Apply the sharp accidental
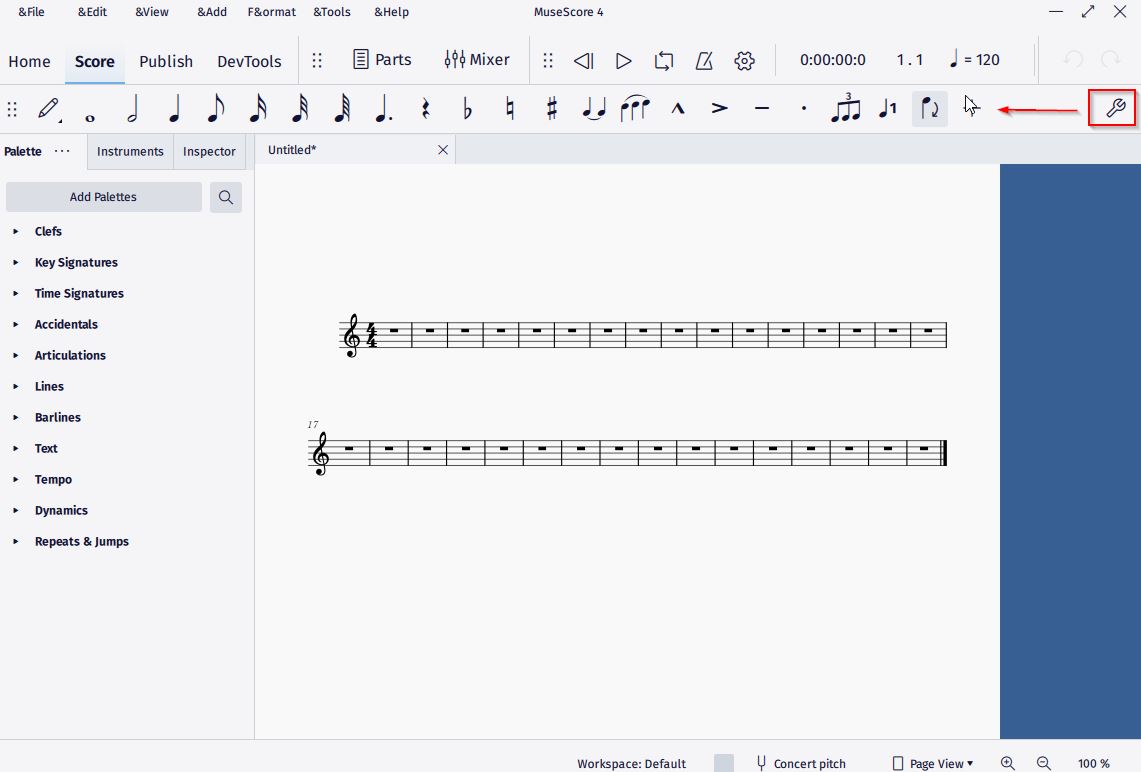The width and height of the screenshot is (1141, 772). (x=550, y=108)
